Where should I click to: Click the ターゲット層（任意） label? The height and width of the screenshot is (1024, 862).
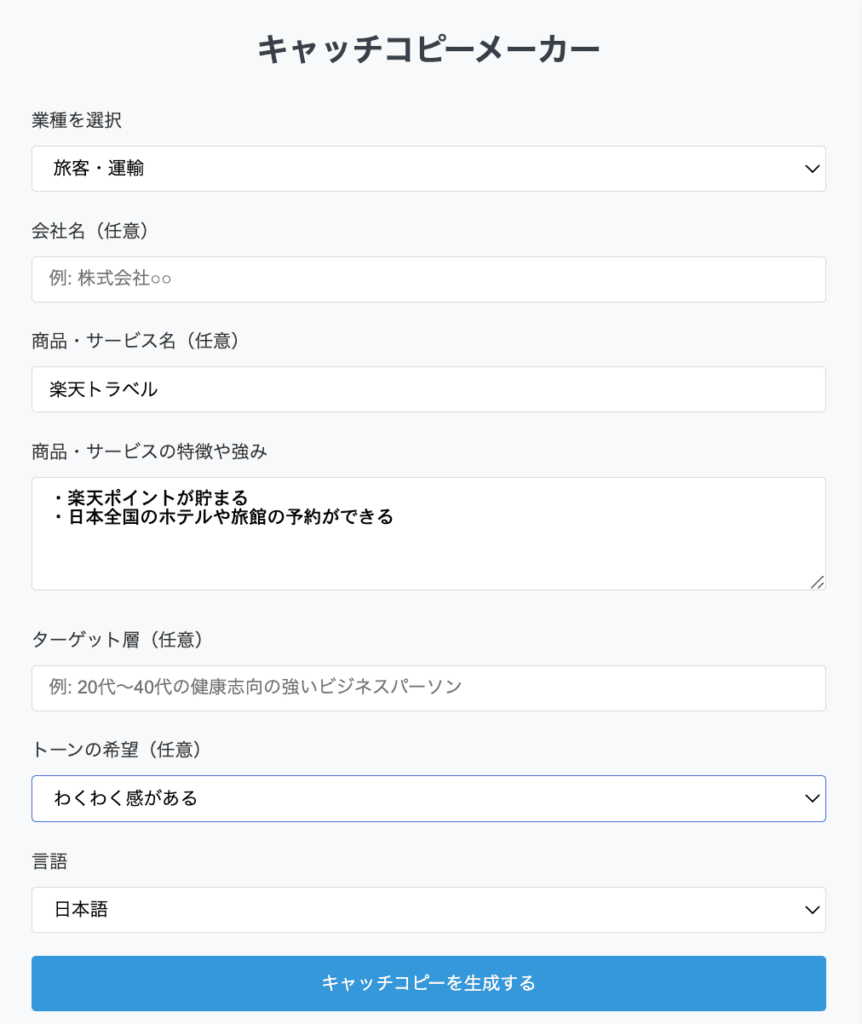118,639
